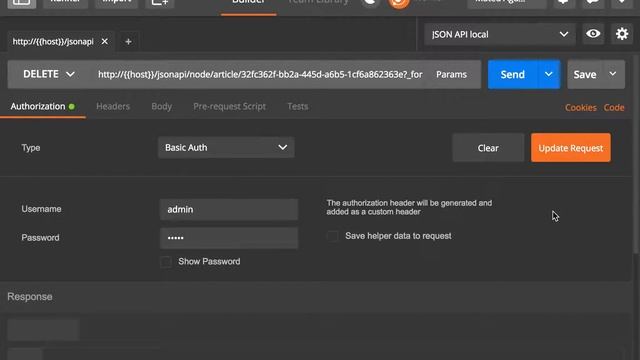
Task: Close the http://{{host}}/jsonapi request tab
Action: 105,41
